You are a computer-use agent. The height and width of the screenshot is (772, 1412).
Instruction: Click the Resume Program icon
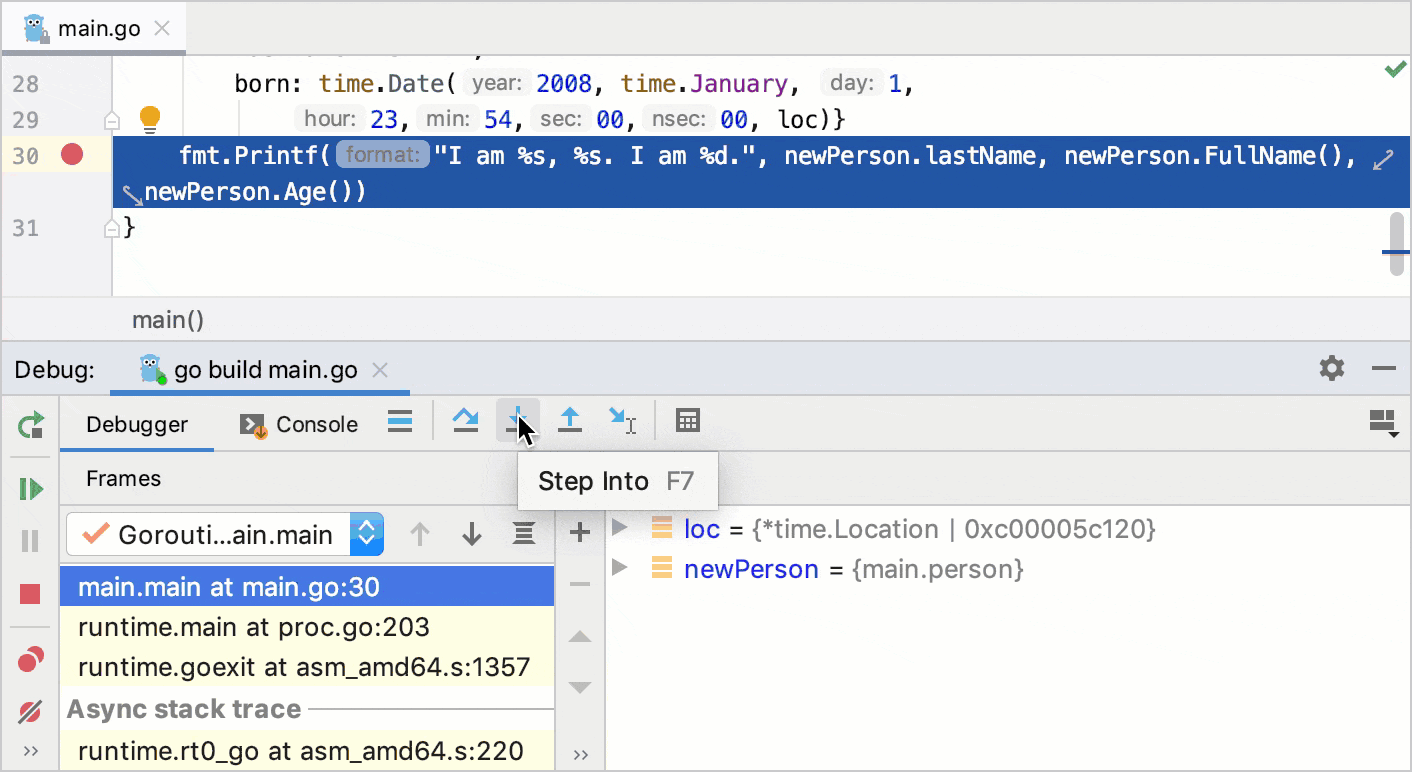[x=29, y=489]
